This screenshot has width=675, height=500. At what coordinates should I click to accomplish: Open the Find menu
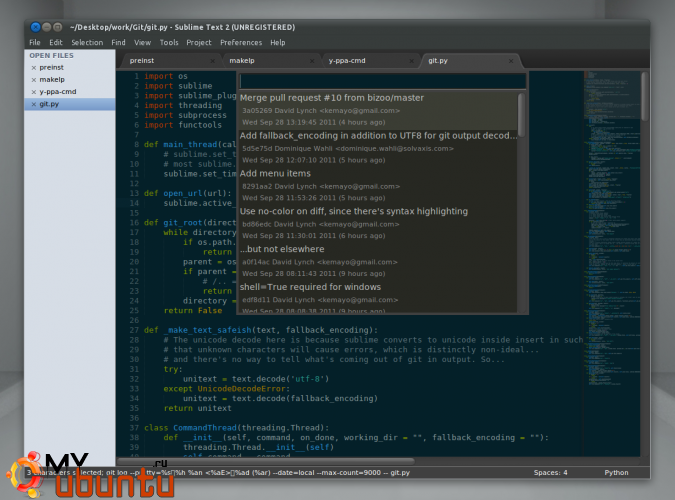[x=118, y=43]
